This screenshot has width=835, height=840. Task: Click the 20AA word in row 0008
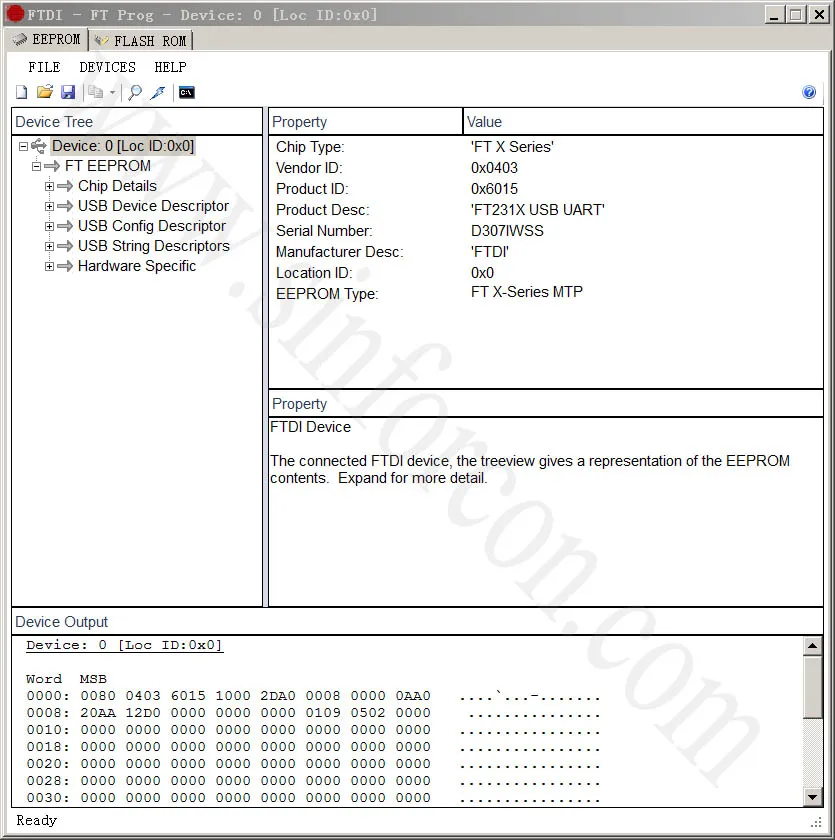tap(98, 713)
